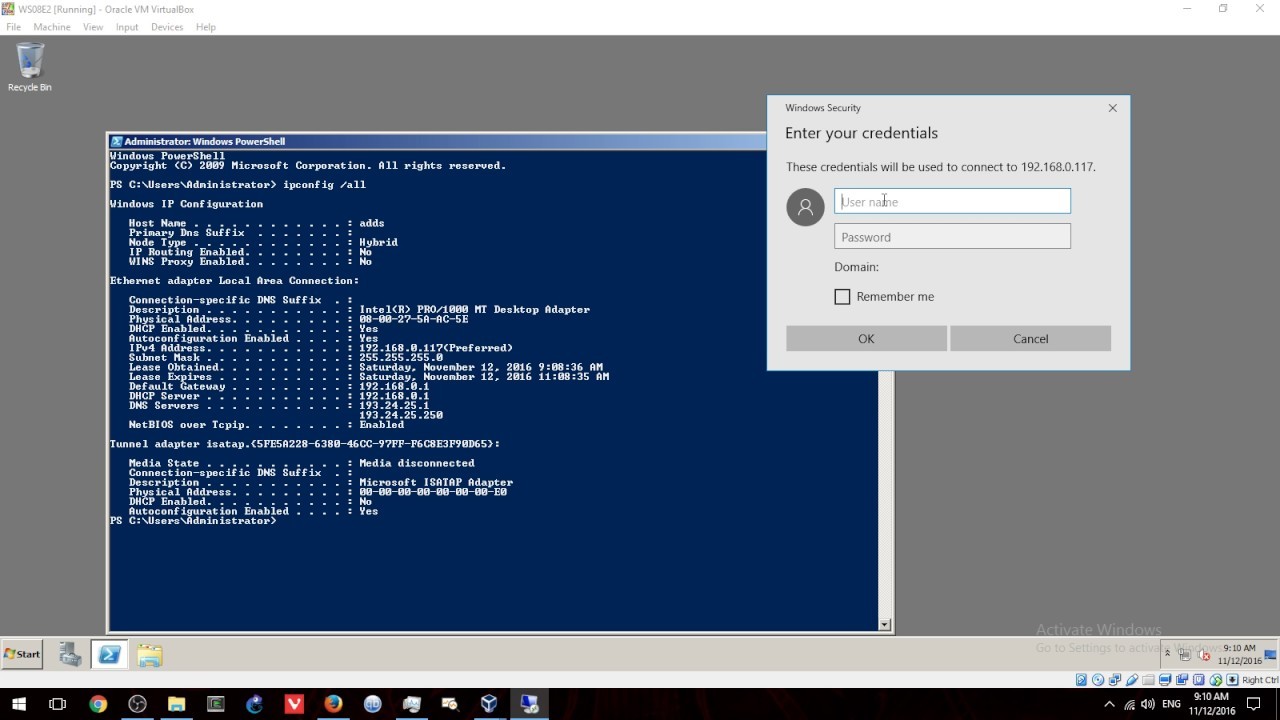This screenshot has width=1280, height=720.
Task: Expand hidden icons on the host system tray
Action: point(1110,704)
